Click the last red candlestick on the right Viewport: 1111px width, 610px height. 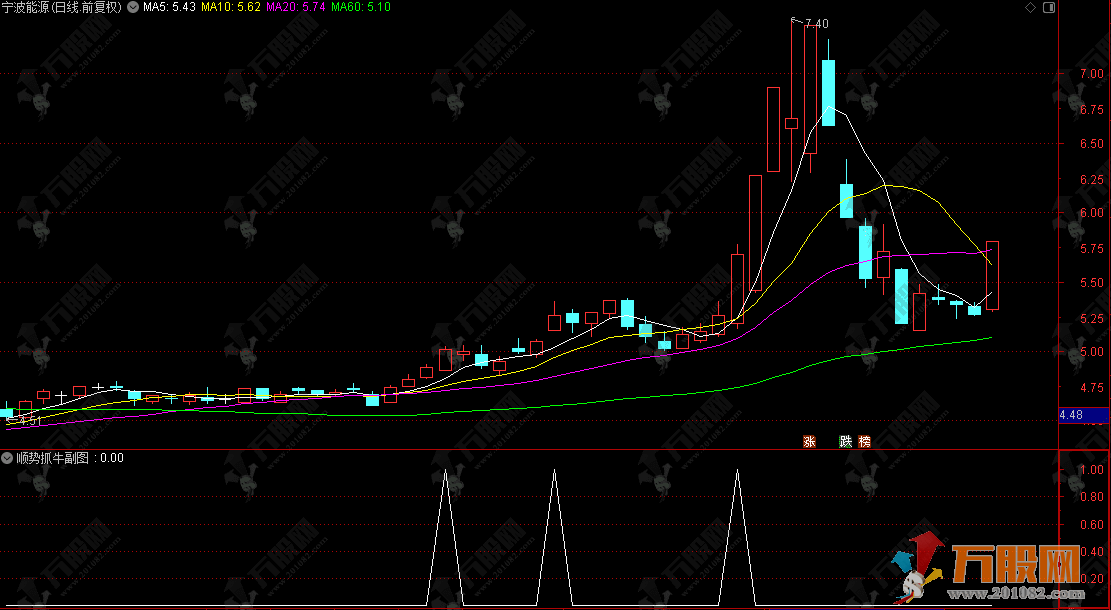[x=992, y=275]
